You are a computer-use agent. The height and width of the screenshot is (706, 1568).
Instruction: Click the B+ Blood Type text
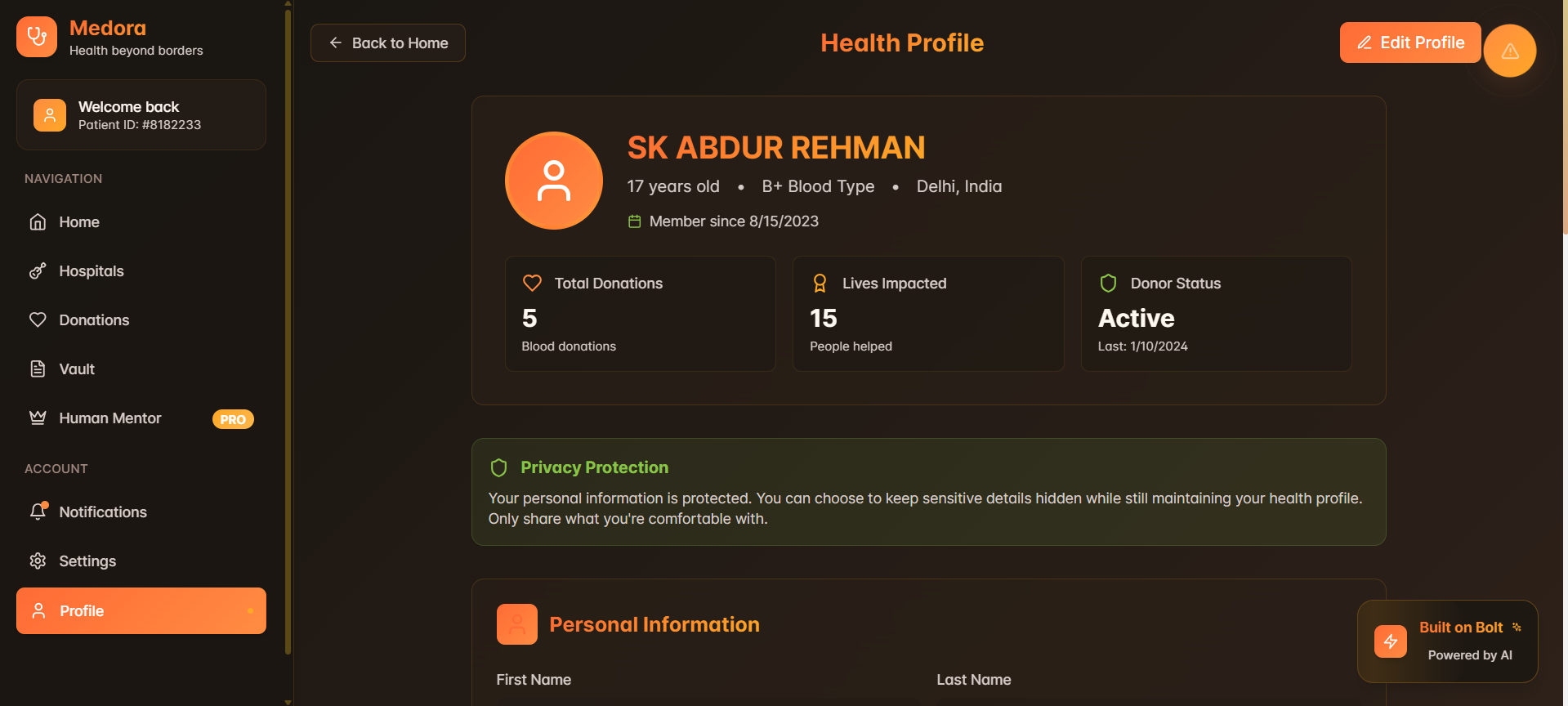(818, 186)
